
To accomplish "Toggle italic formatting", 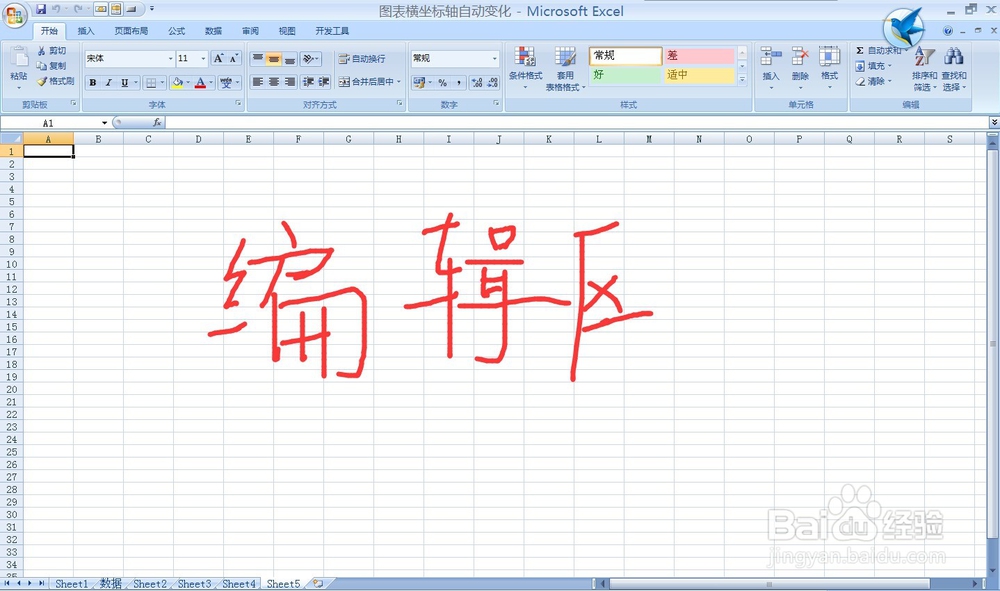I will (108, 82).
